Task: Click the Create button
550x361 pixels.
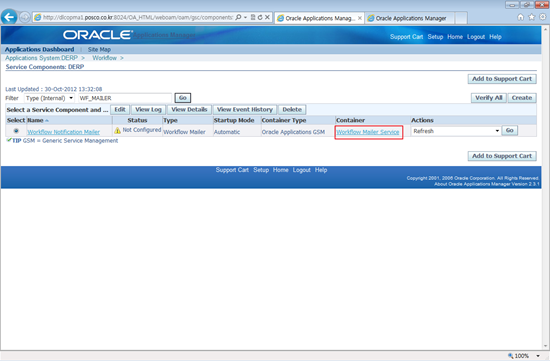Action: tap(522, 98)
